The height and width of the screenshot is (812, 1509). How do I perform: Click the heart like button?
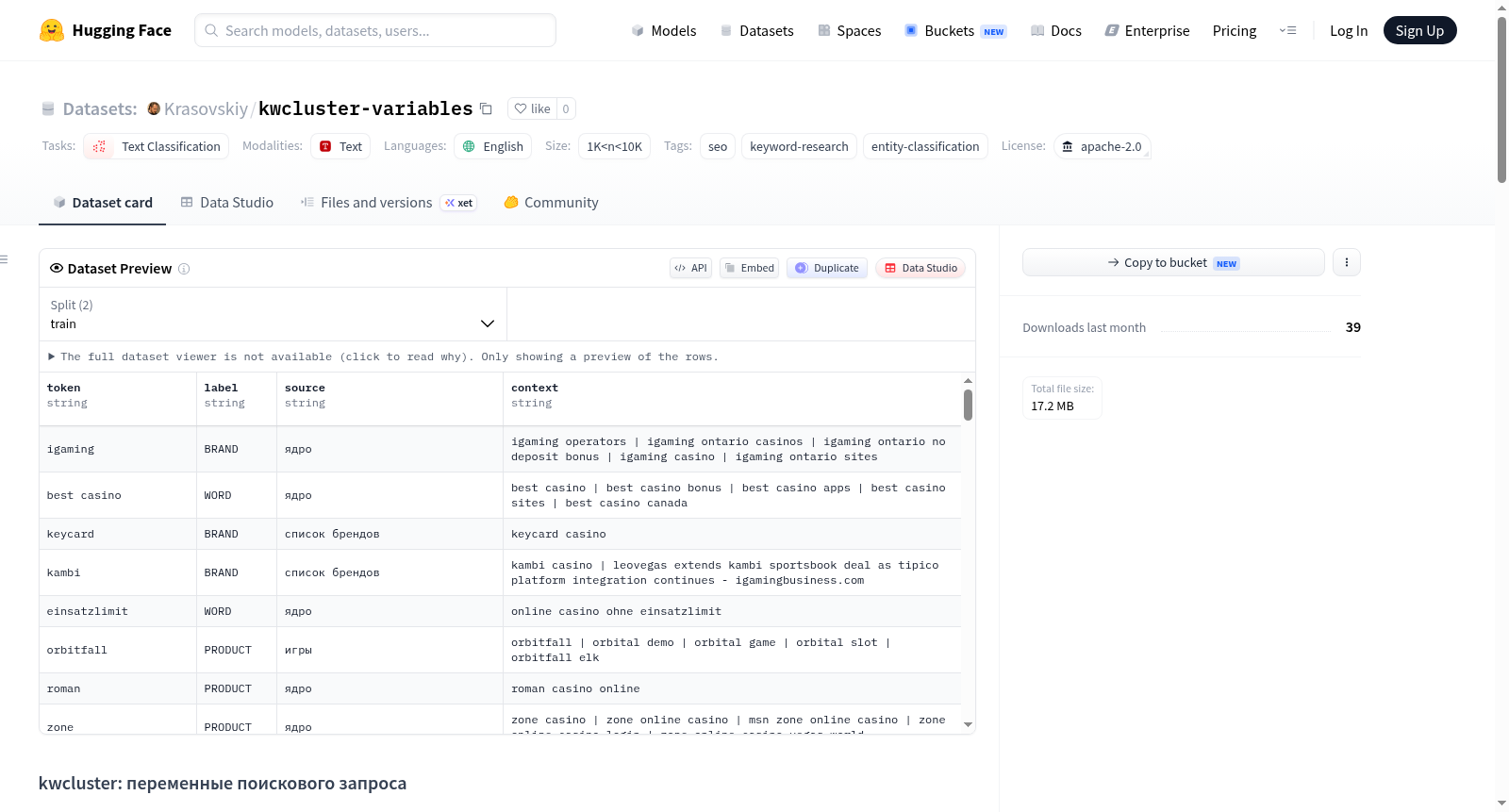532,108
